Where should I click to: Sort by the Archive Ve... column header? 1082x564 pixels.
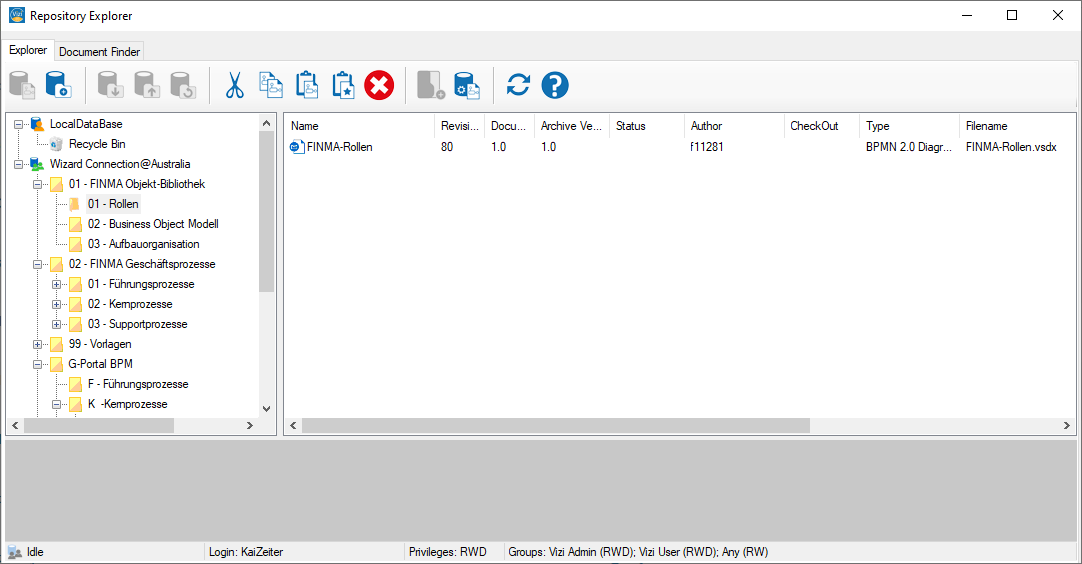[x=571, y=126]
